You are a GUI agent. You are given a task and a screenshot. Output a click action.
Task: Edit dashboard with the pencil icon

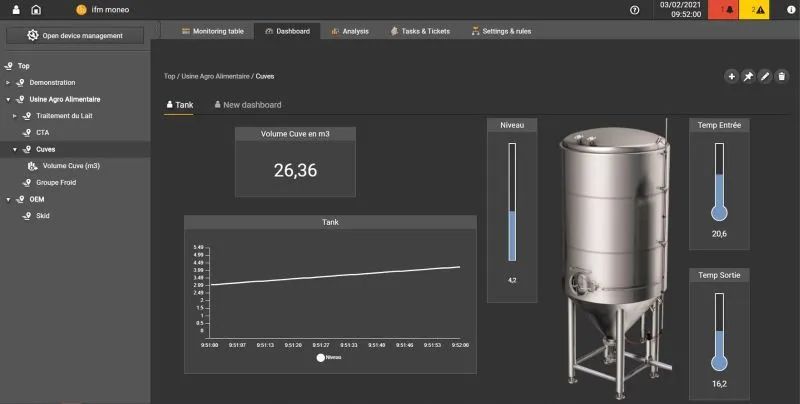pos(765,76)
